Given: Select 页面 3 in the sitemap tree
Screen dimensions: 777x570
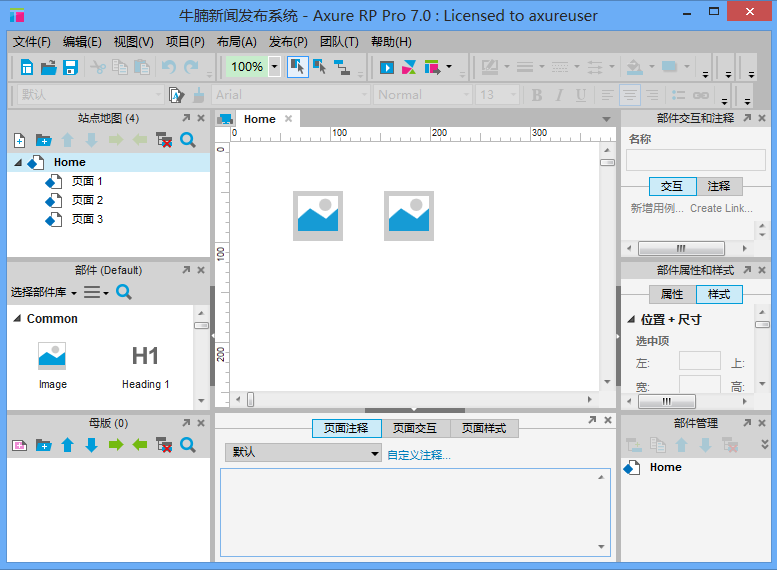Looking at the screenshot, I should pyautogui.click(x=87, y=219).
